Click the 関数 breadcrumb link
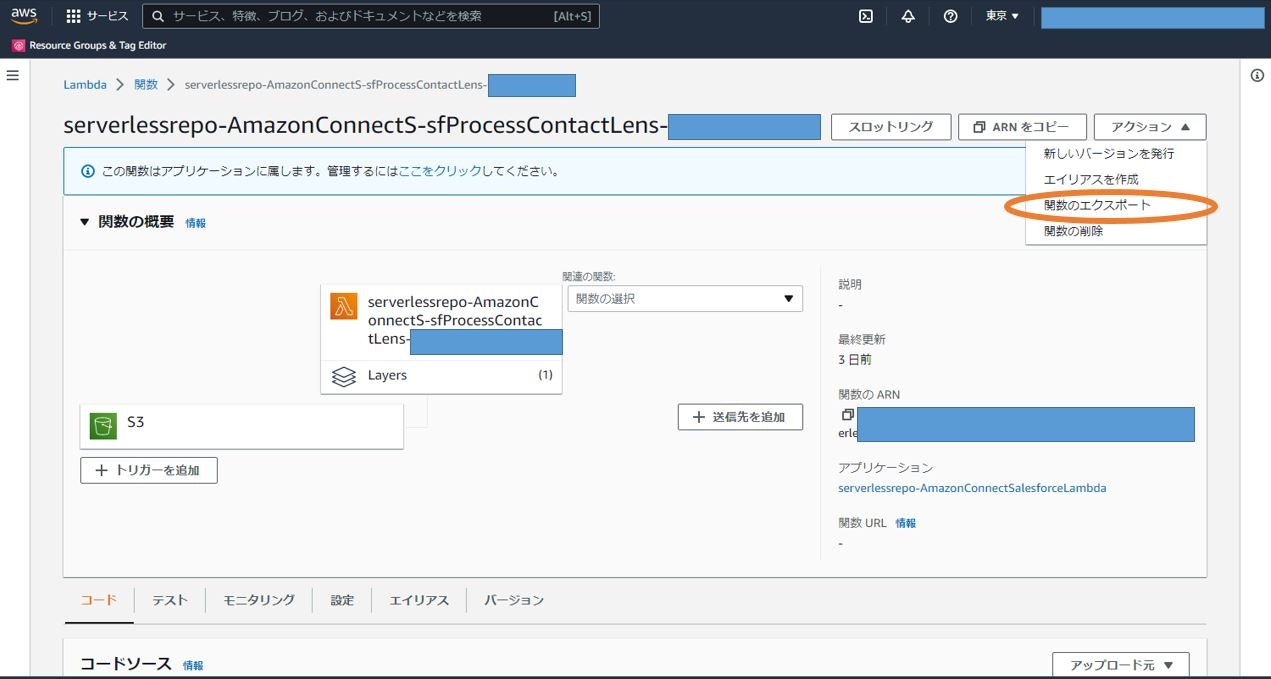This screenshot has height=679, width=1271. [146, 85]
